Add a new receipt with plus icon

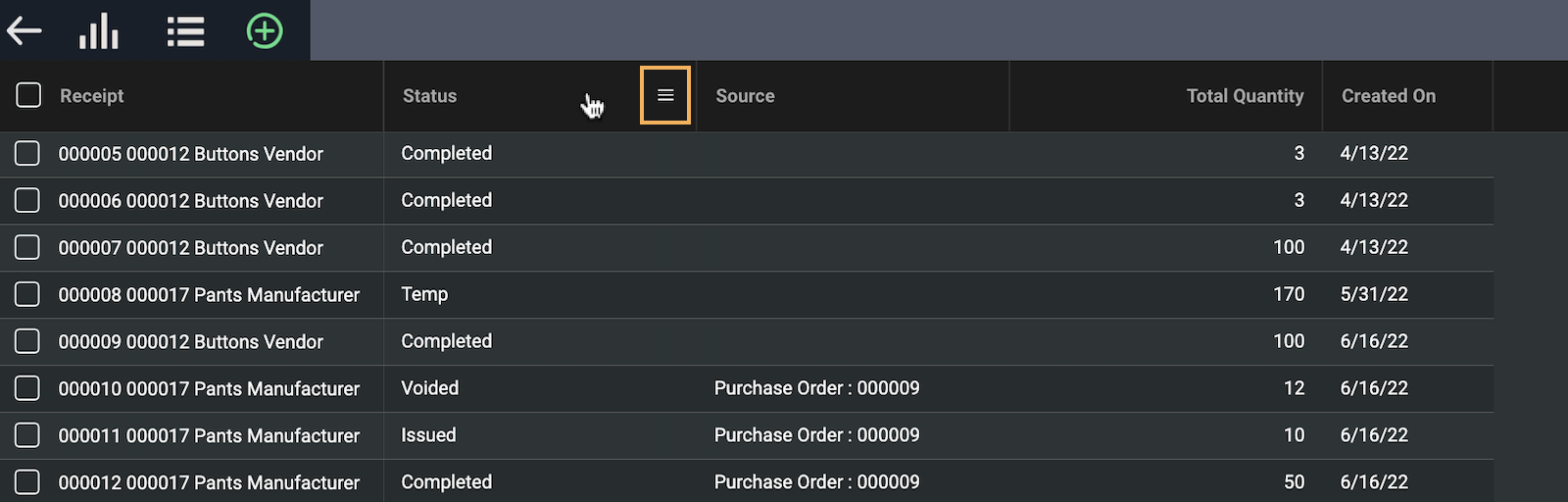tap(265, 31)
